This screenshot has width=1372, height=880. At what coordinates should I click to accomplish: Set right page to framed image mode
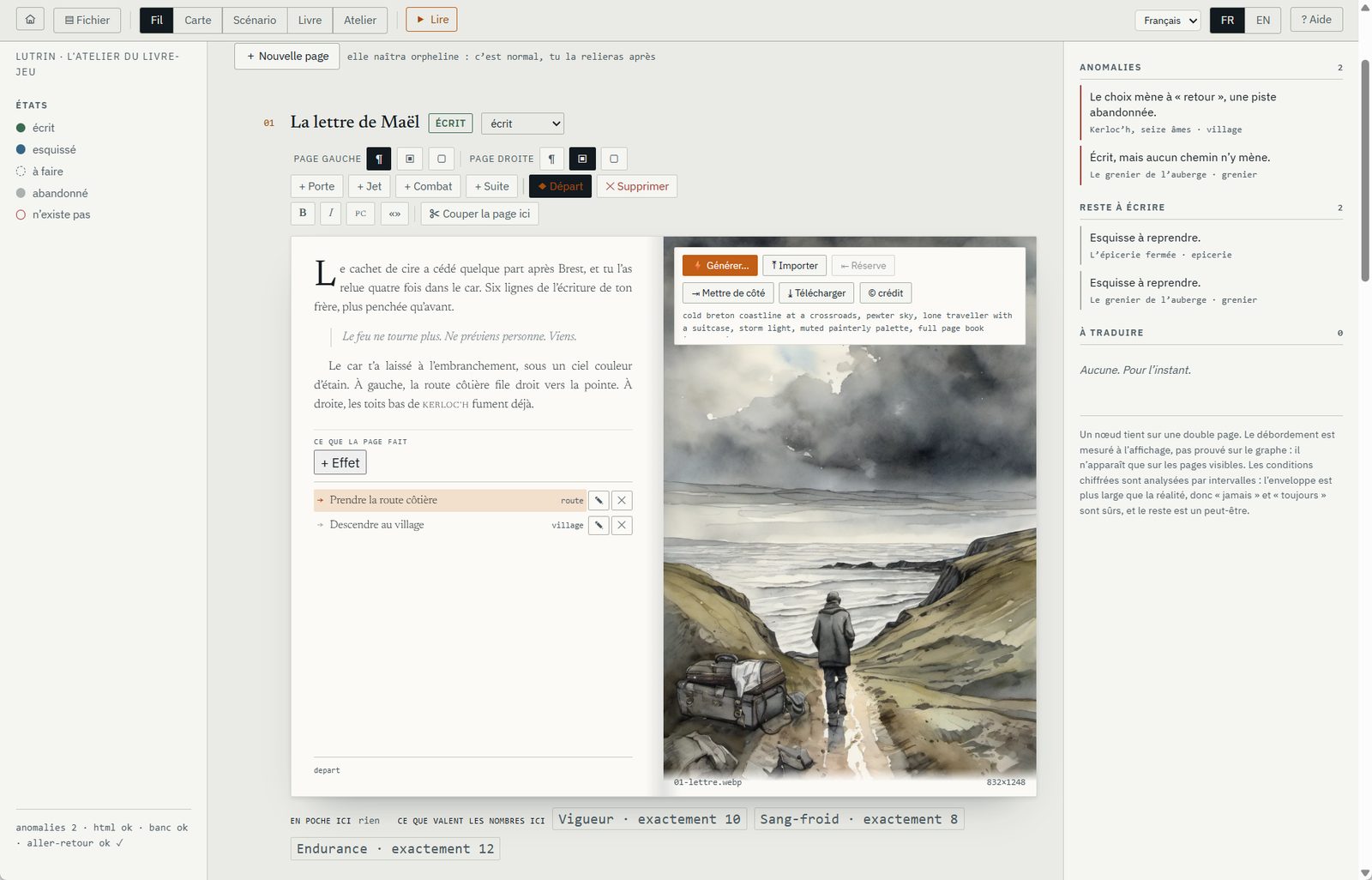(x=582, y=159)
